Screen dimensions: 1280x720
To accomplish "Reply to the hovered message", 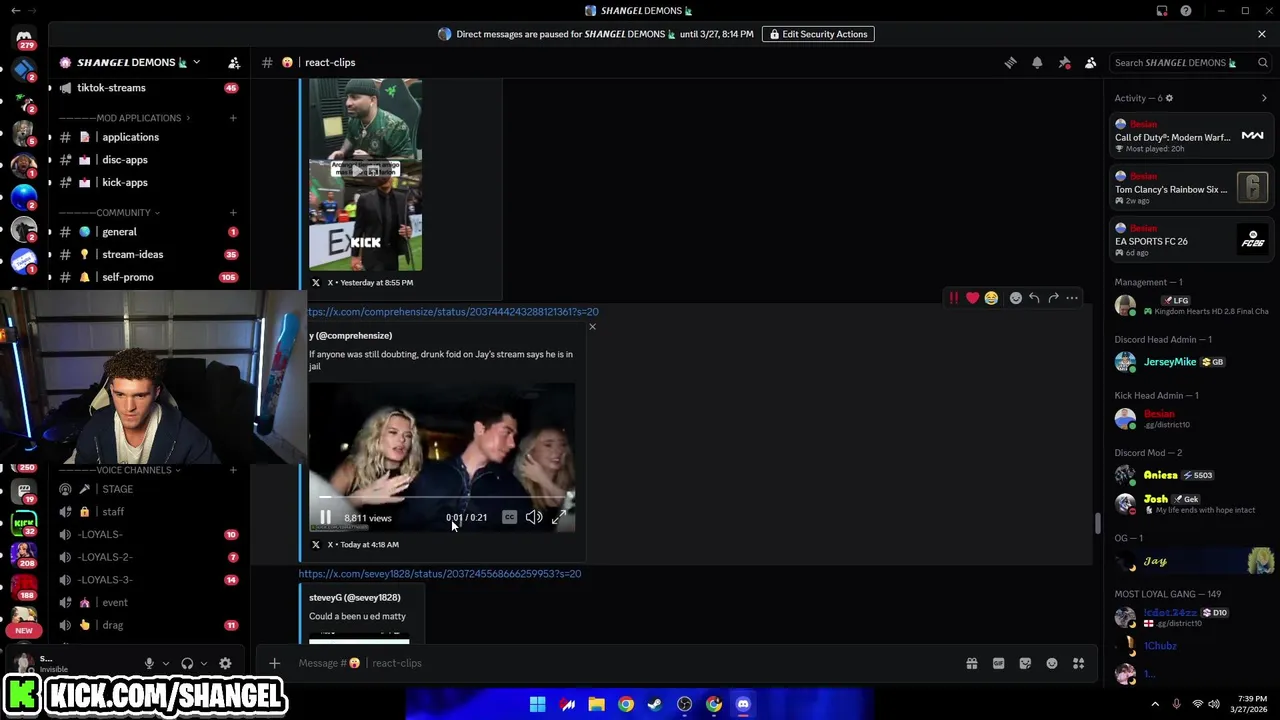I will pyautogui.click(x=1034, y=298).
